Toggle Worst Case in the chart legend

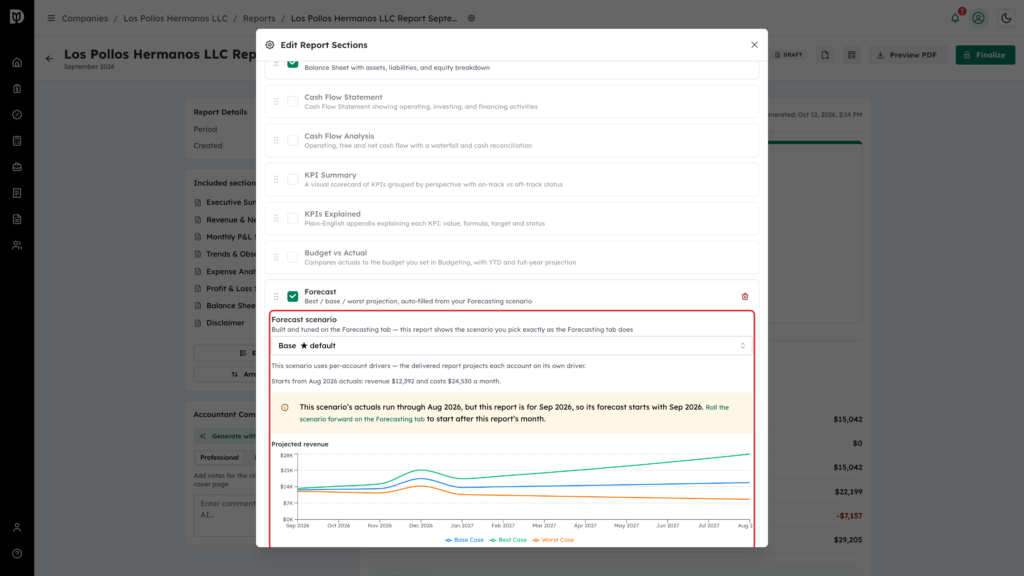tap(553, 540)
